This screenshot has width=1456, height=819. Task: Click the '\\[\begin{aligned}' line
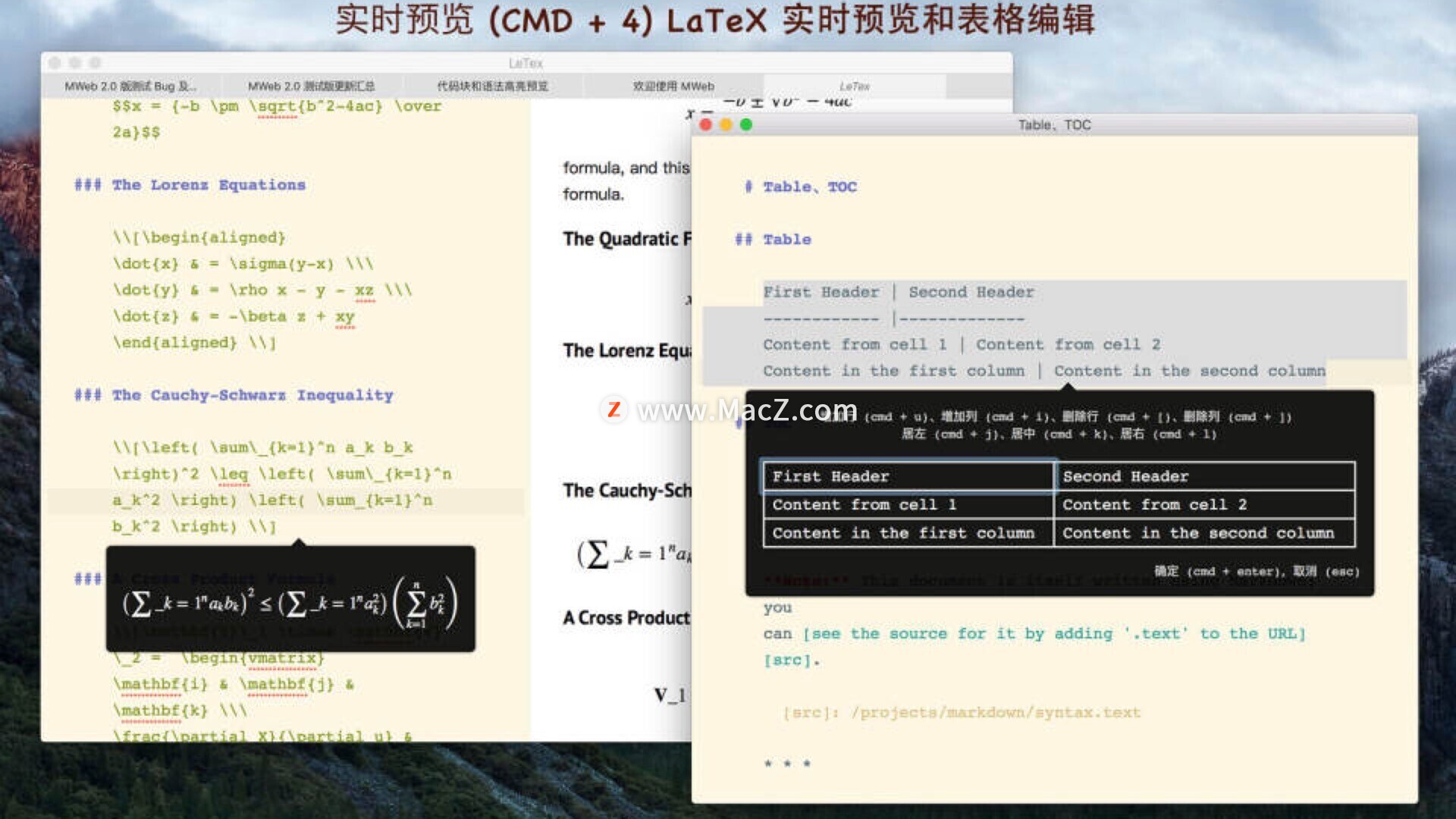coord(199,238)
